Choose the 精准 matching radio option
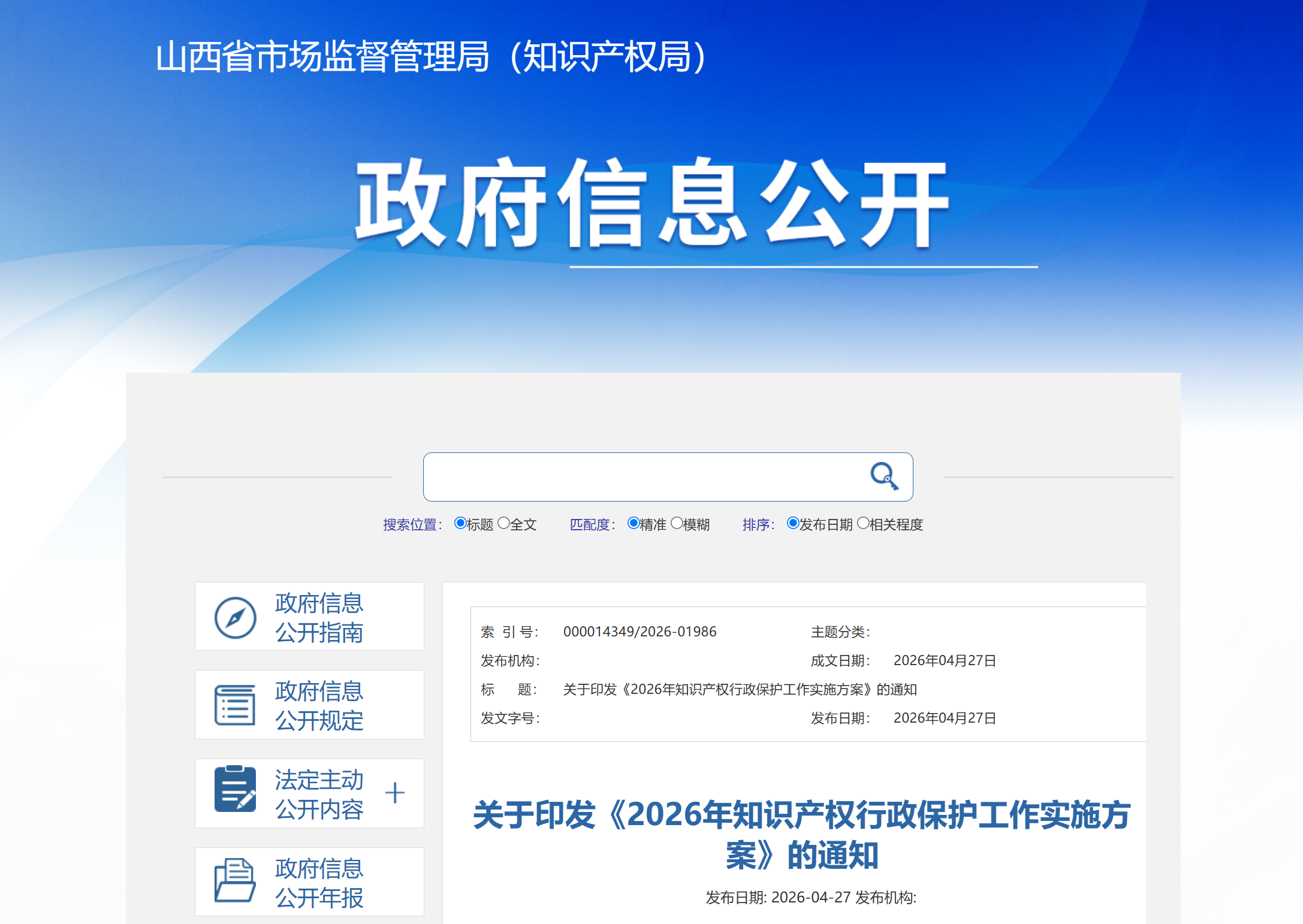The image size is (1303, 924). pos(633,523)
